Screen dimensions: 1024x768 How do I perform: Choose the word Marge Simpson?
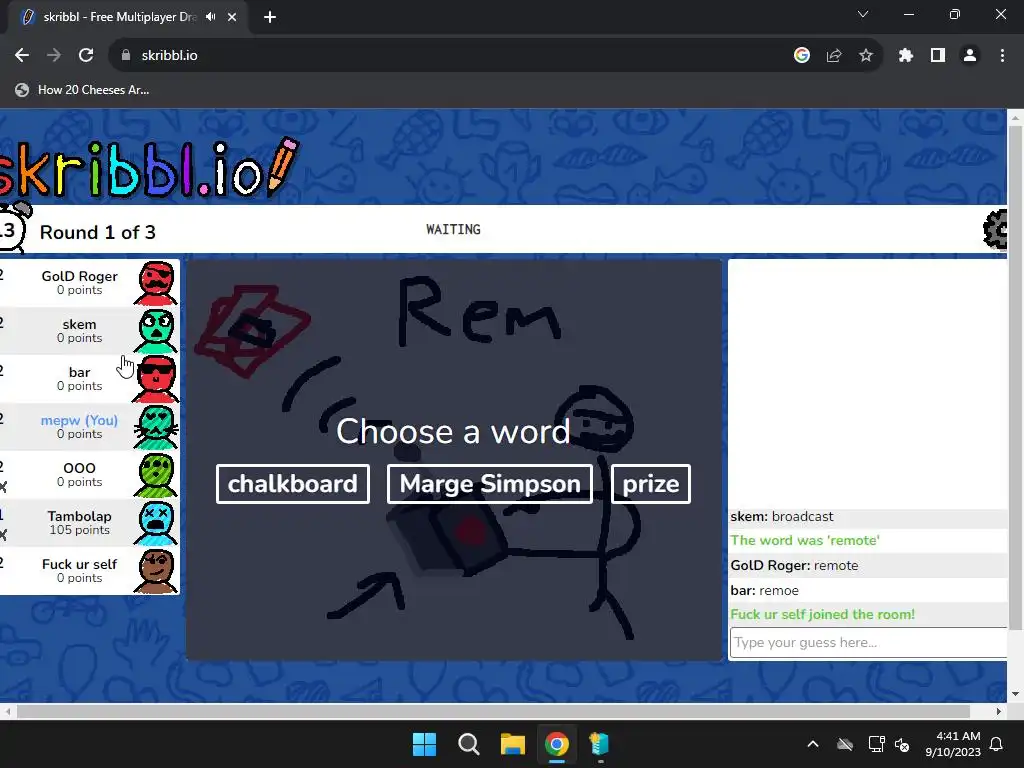[x=490, y=484]
